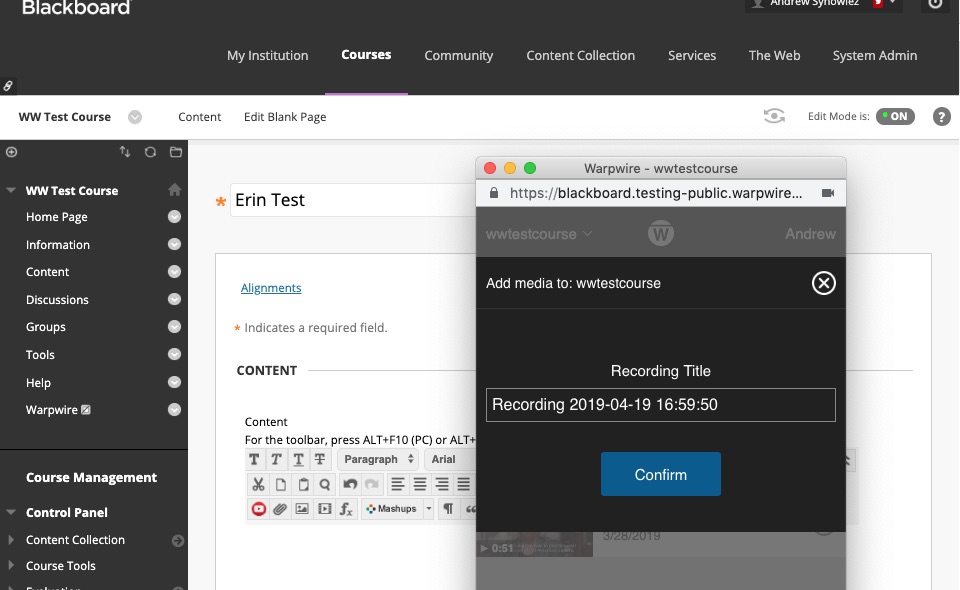Center align text in the editor

[419, 485]
